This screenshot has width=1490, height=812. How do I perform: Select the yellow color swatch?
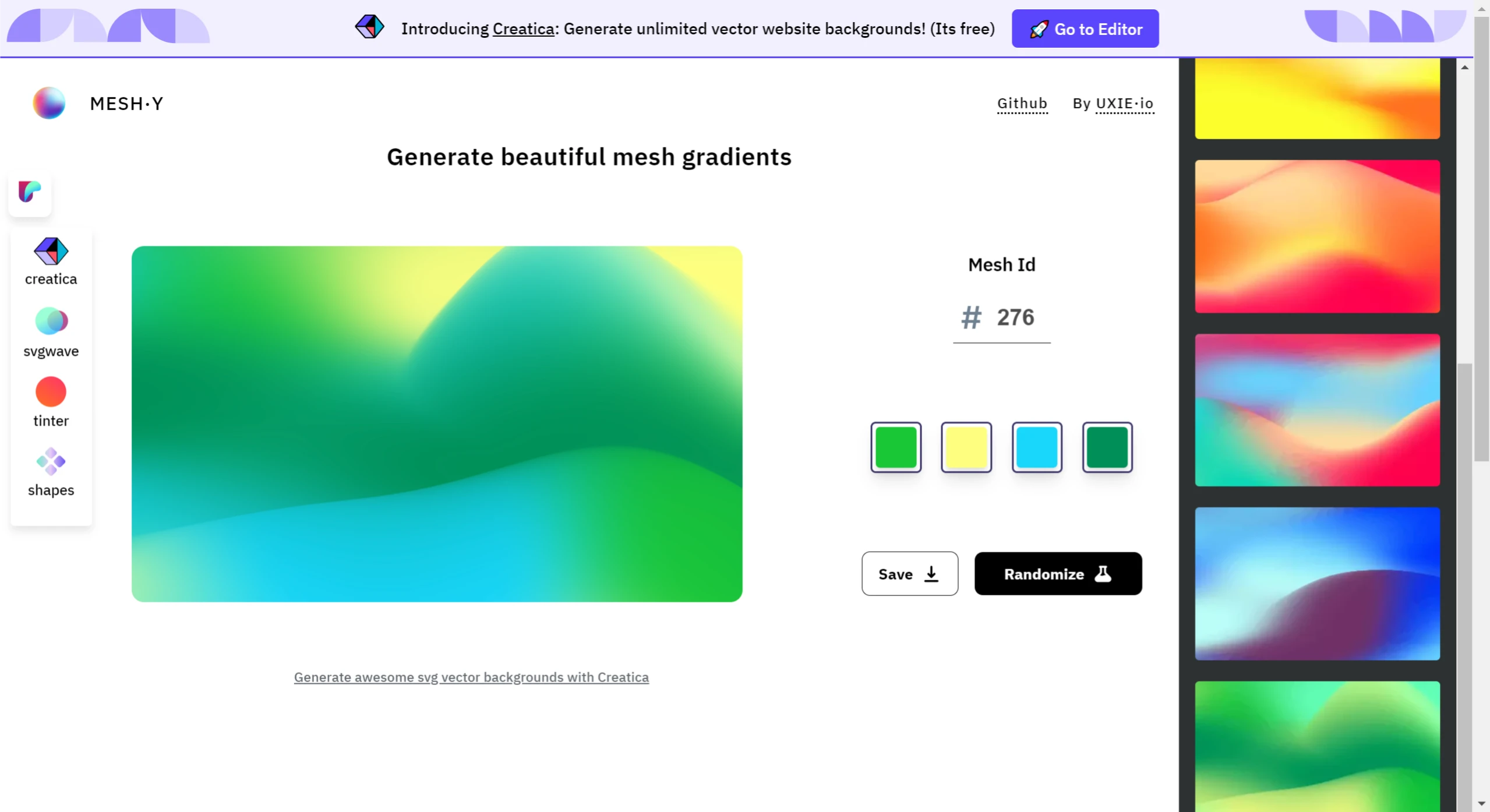[966, 447]
